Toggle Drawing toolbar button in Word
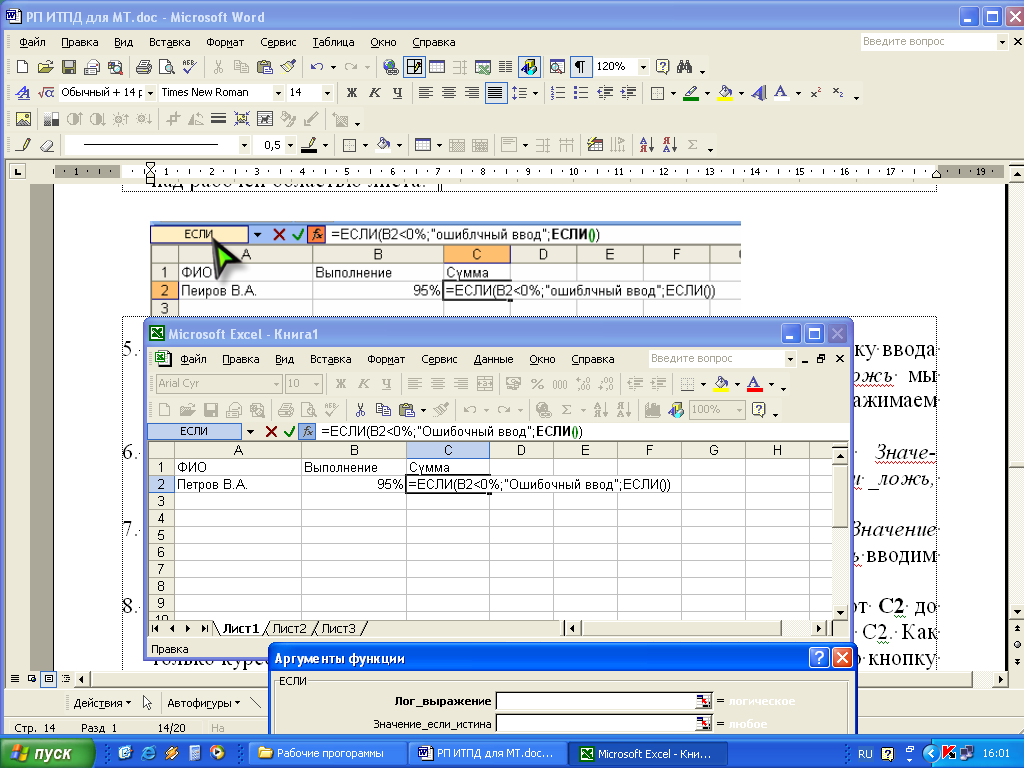Screen dimensions: 1024x768 529,67
